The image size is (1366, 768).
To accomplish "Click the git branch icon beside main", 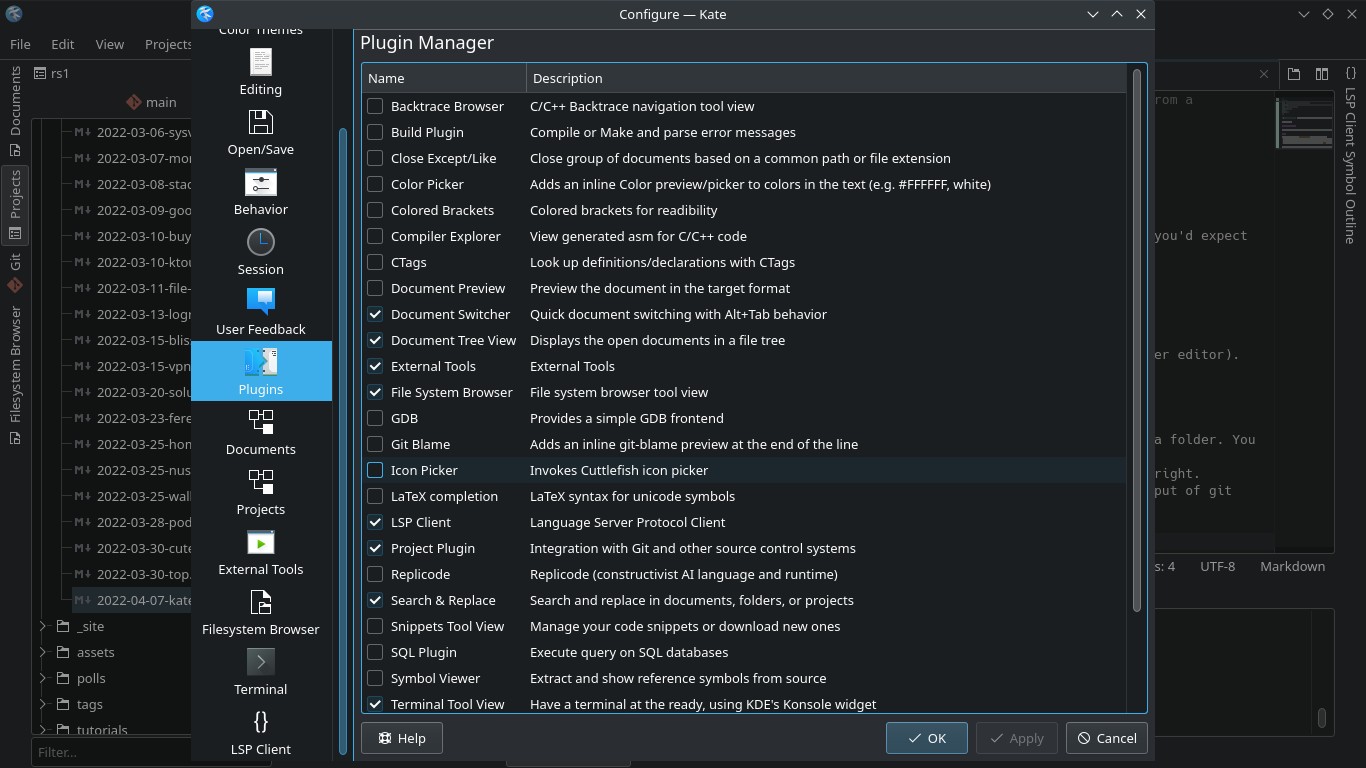I will click(x=134, y=102).
